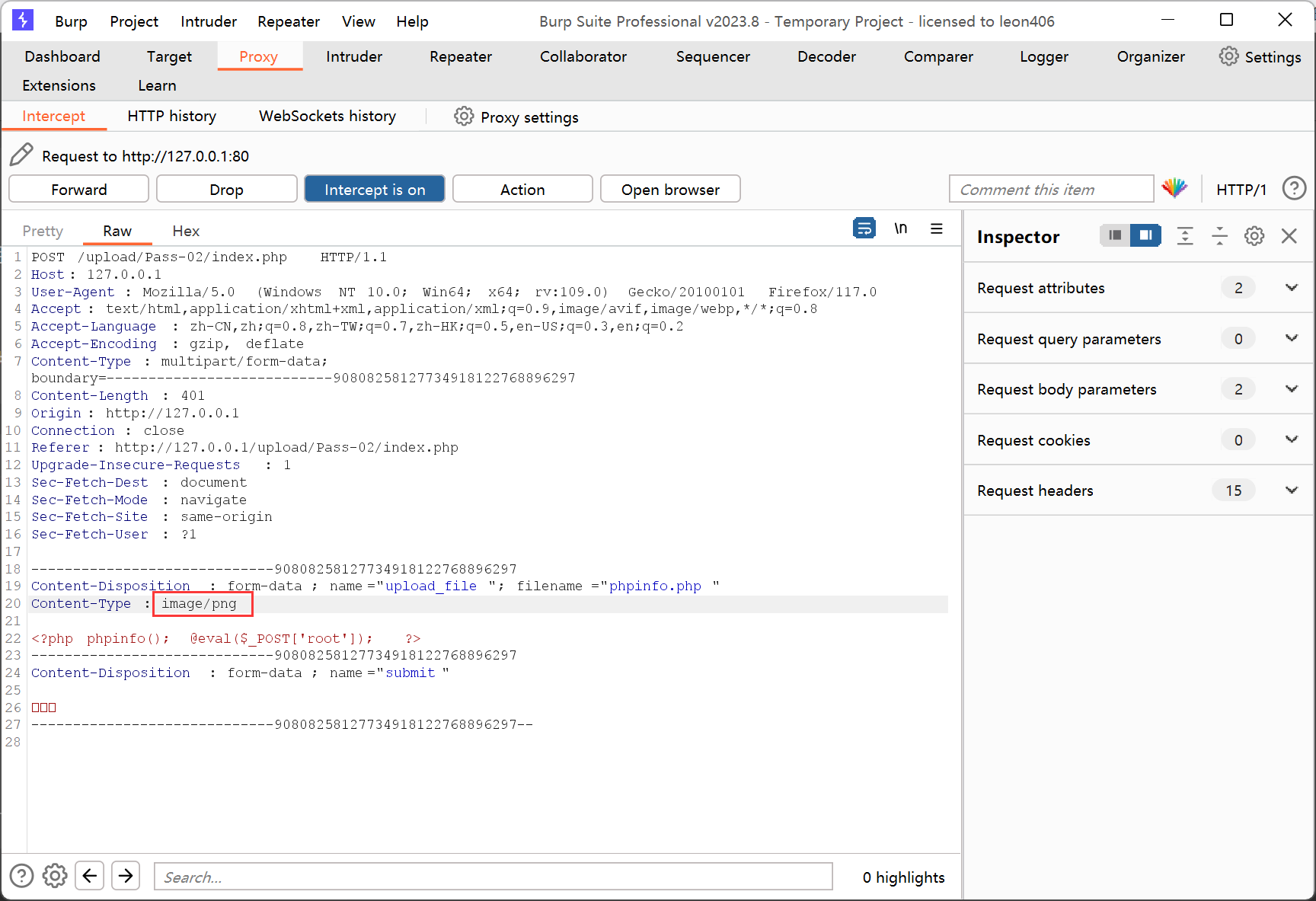Click Open browser button
The height and width of the screenshot is (901, 1316).
670,189
